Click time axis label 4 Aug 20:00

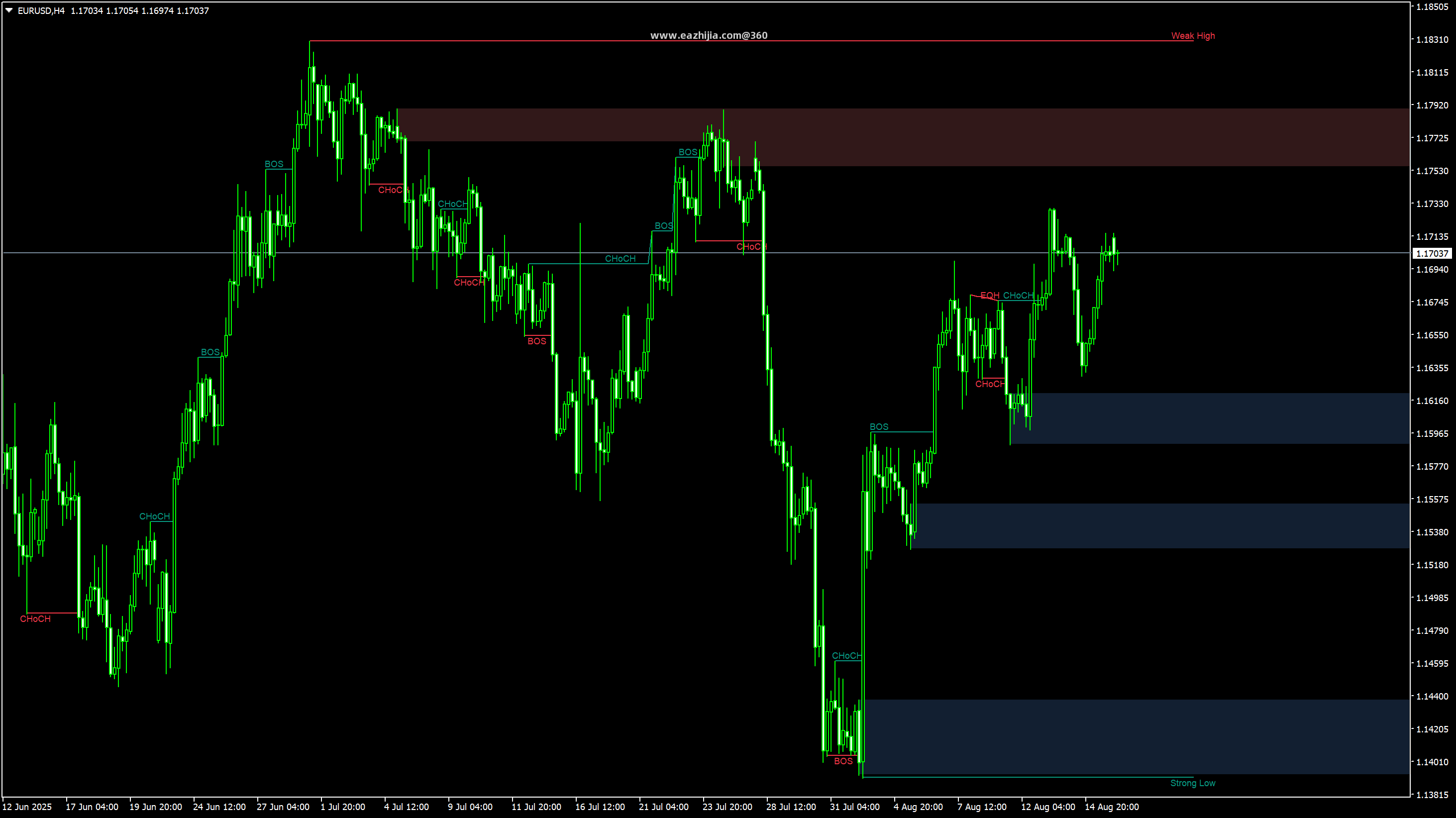point(918,807)
